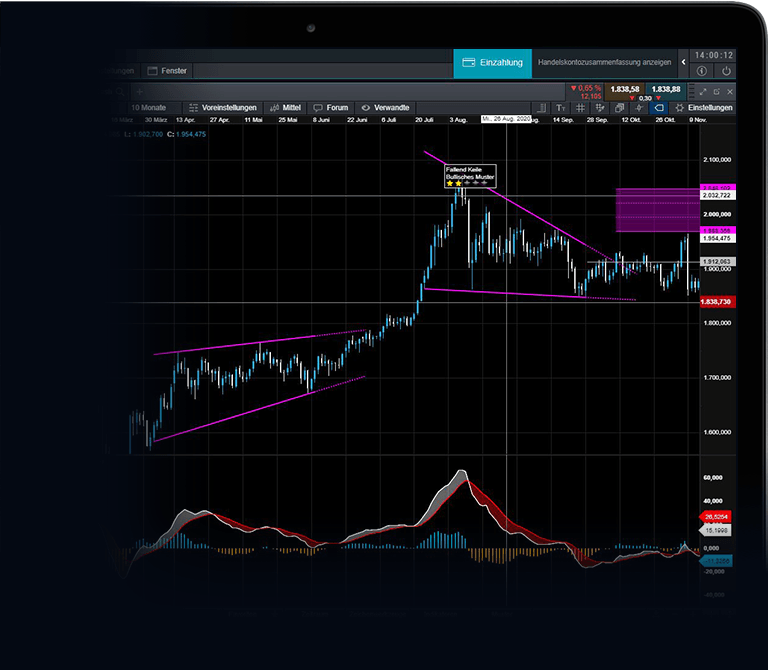Click the white 1.954,475 price label
The height and width of the screenshot is (670, 768).
coord(717,239)
